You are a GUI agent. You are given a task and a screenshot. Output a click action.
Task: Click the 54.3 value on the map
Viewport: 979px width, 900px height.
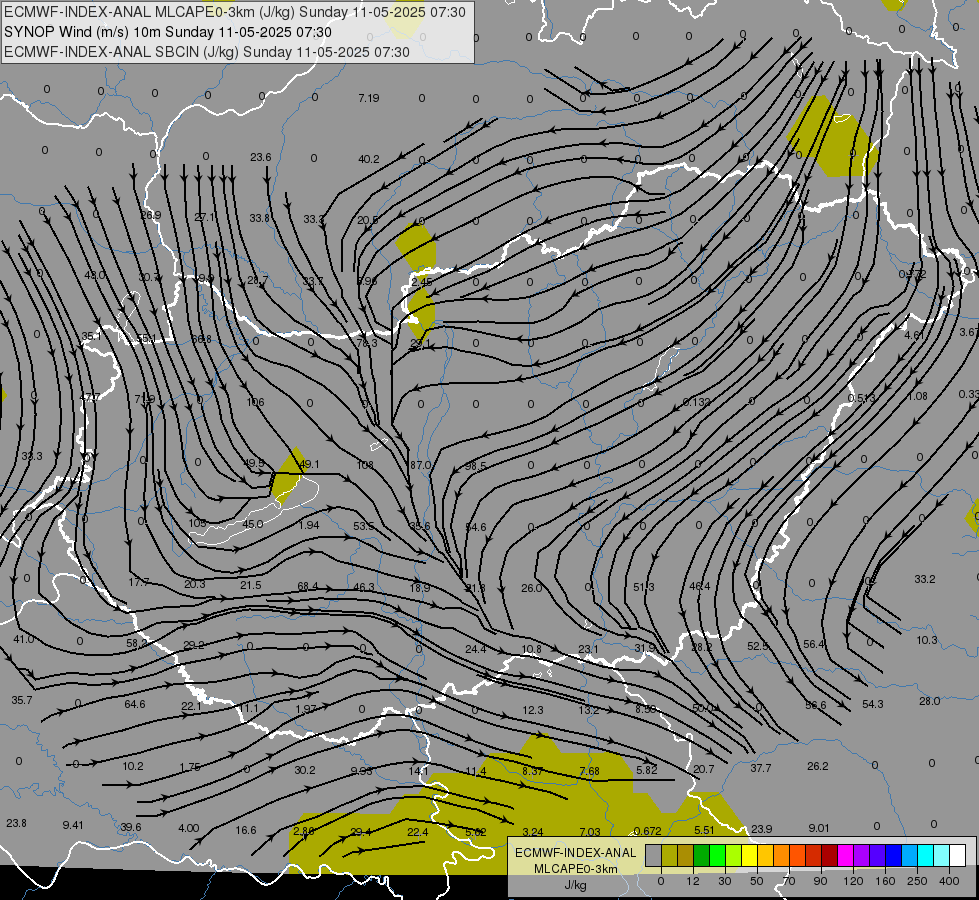coord(872,704)
